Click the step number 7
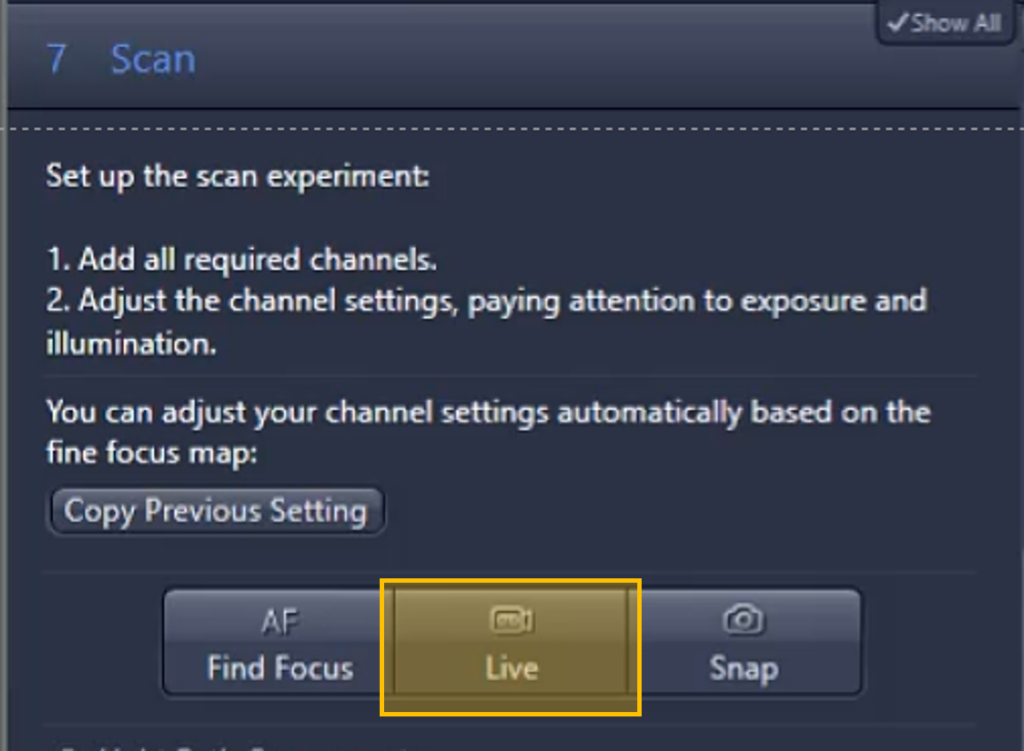The width and height of the screenshot is (1024, 751). (x=56, y=59)
